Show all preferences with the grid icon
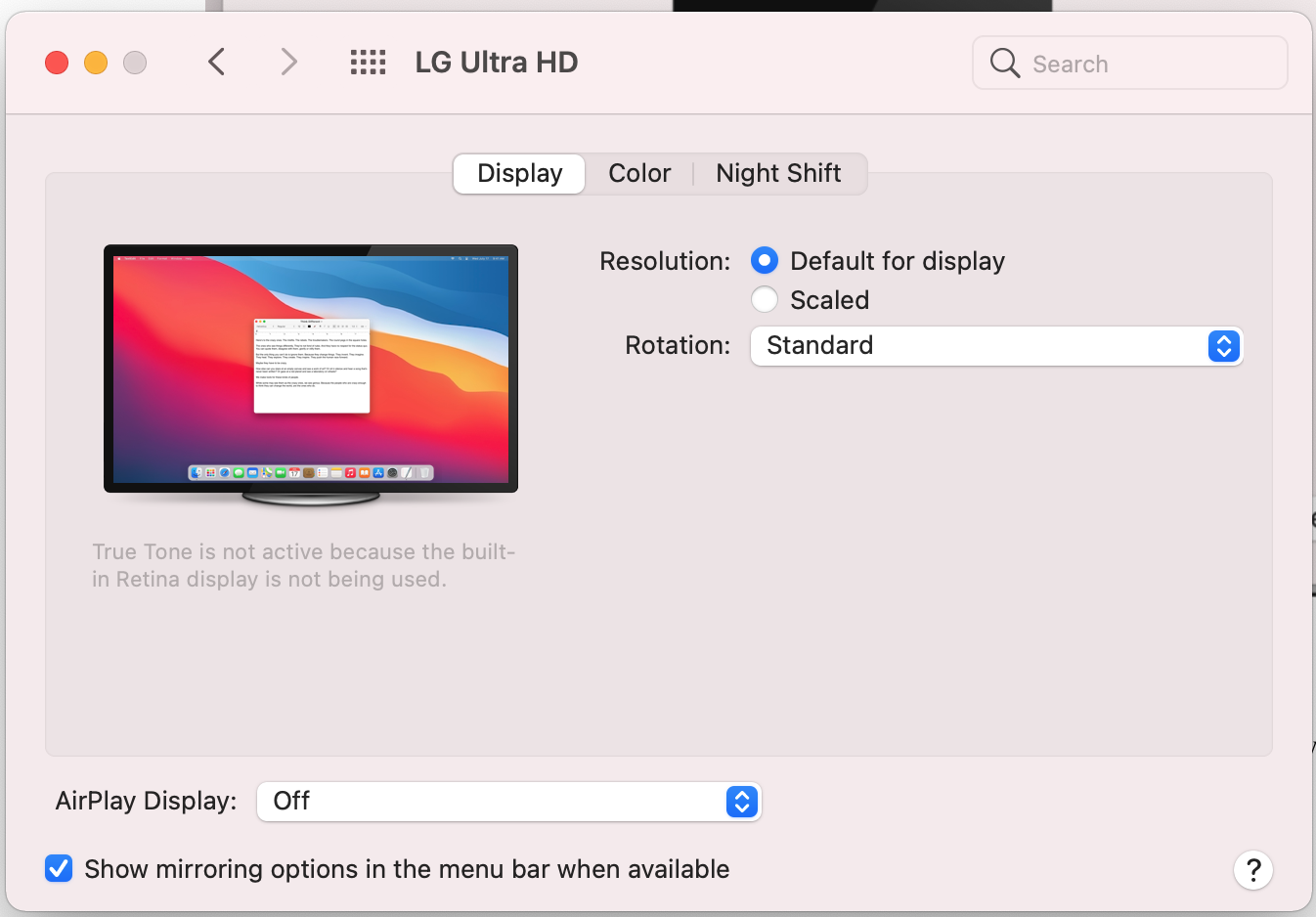Screen dimensions: 1316x917 point(368,63)
